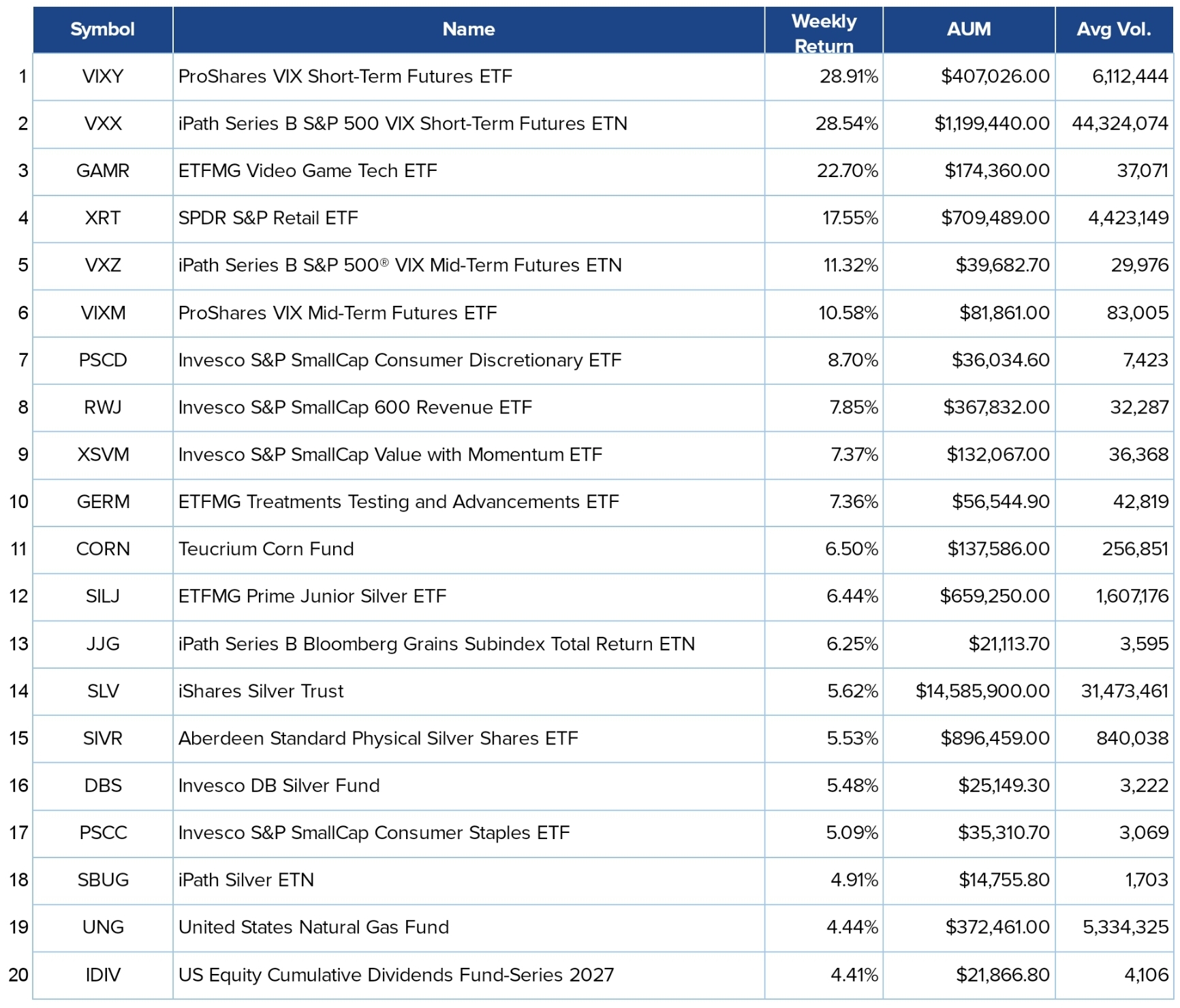Click US Equity Cumulative Dividends Fund-Series 2027

[x=397, y=975]
